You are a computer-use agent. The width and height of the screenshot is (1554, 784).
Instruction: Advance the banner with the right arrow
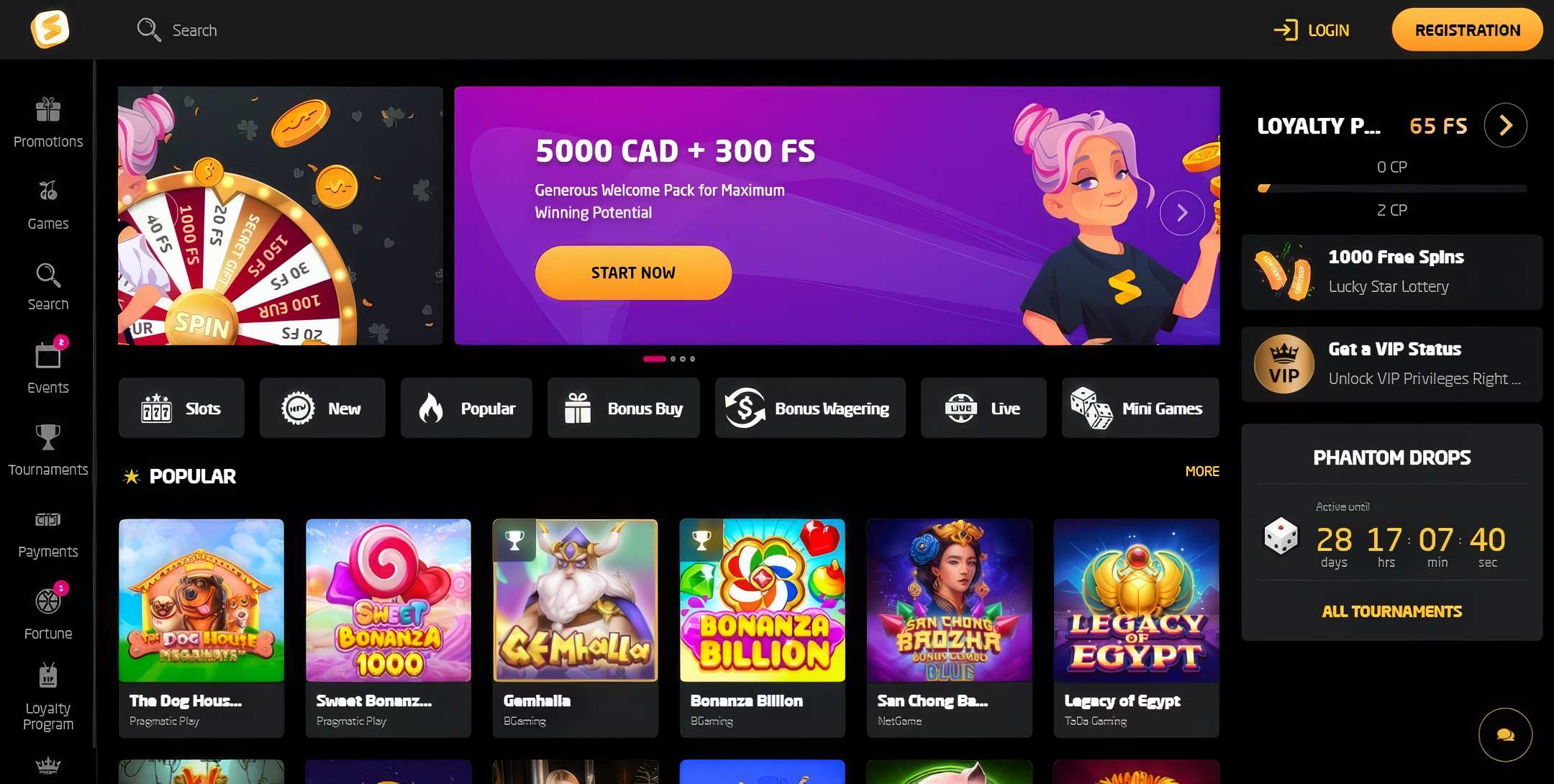pyautogui.click(x=1182, y=213)
